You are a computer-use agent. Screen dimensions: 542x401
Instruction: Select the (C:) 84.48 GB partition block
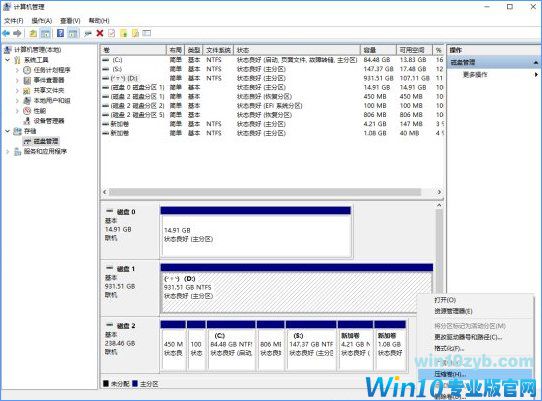(x=231, y=345)
